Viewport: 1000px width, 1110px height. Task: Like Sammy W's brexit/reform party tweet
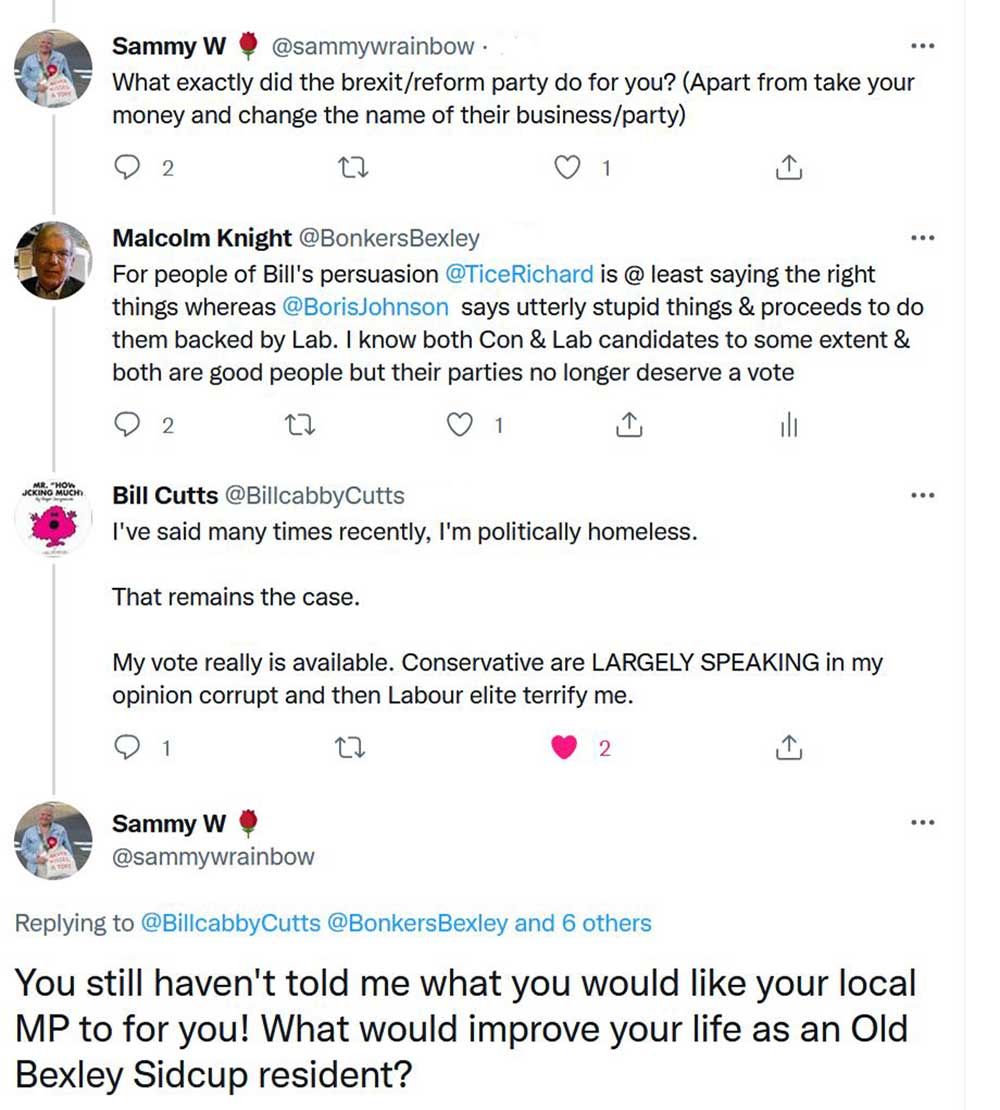click(x=567, y=169)
